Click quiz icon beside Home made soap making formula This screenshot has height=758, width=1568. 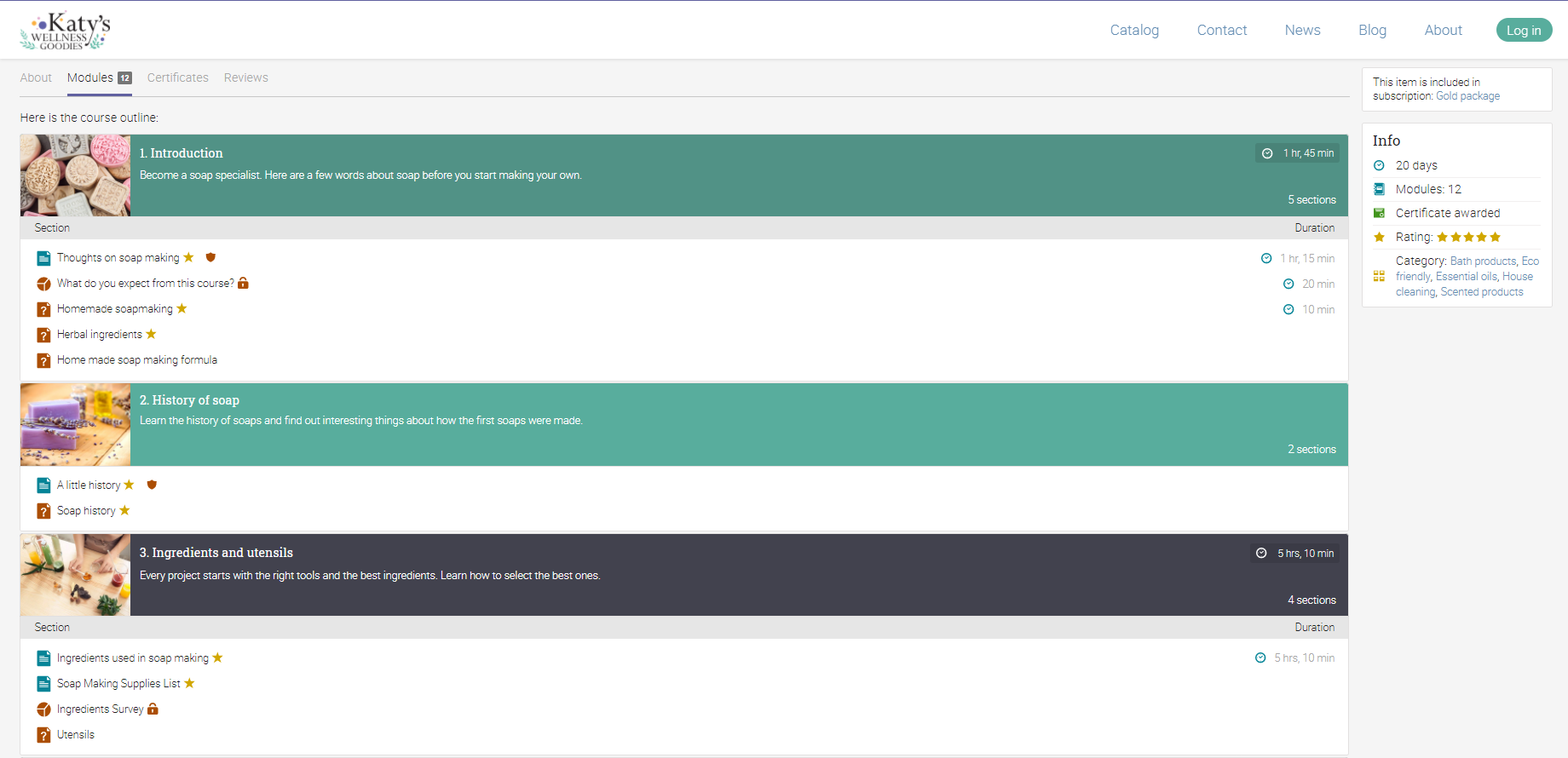(x=43, y=360)
